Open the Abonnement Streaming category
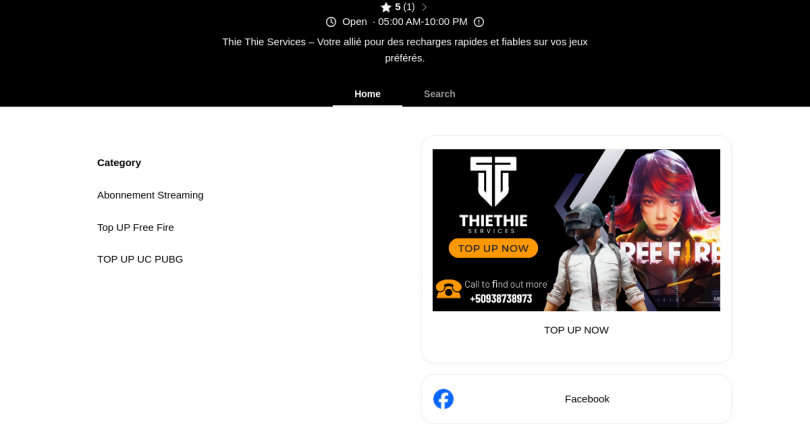This screenshot has width=810, height=424. coord(150,195)
